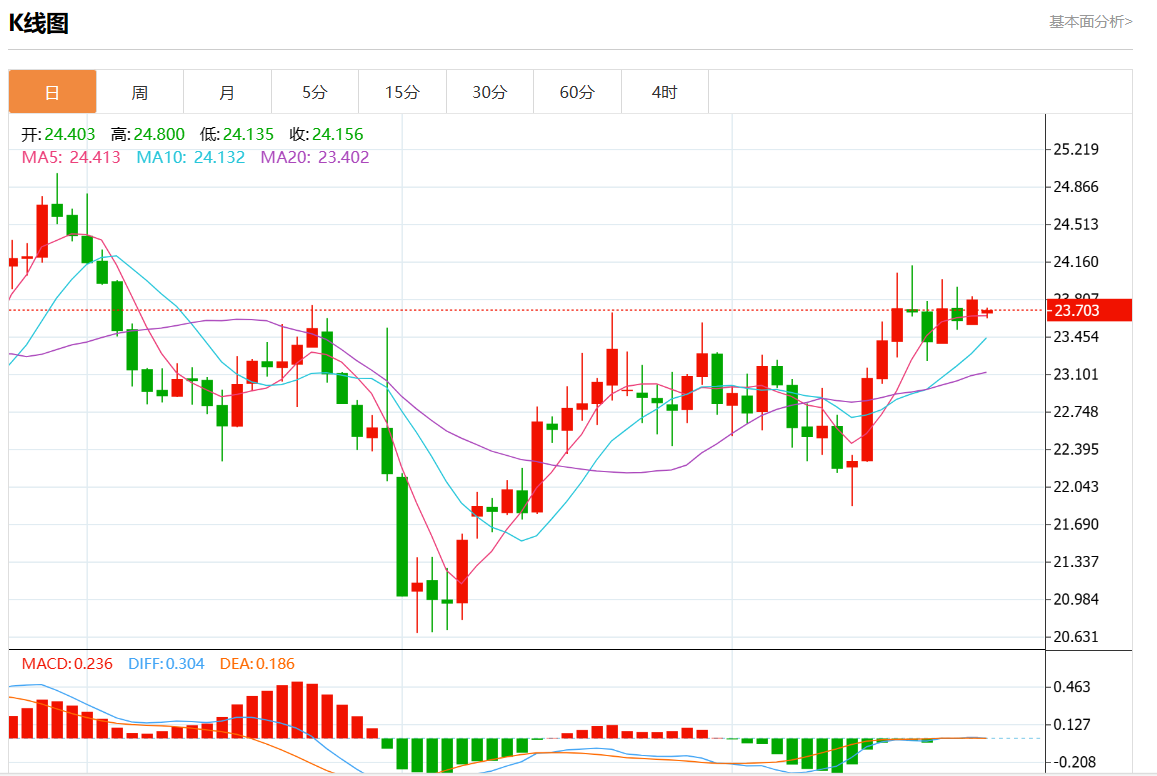Click the 0.127 MACD axis label
1157x776 pixels.
click(x=1071, y=724)
